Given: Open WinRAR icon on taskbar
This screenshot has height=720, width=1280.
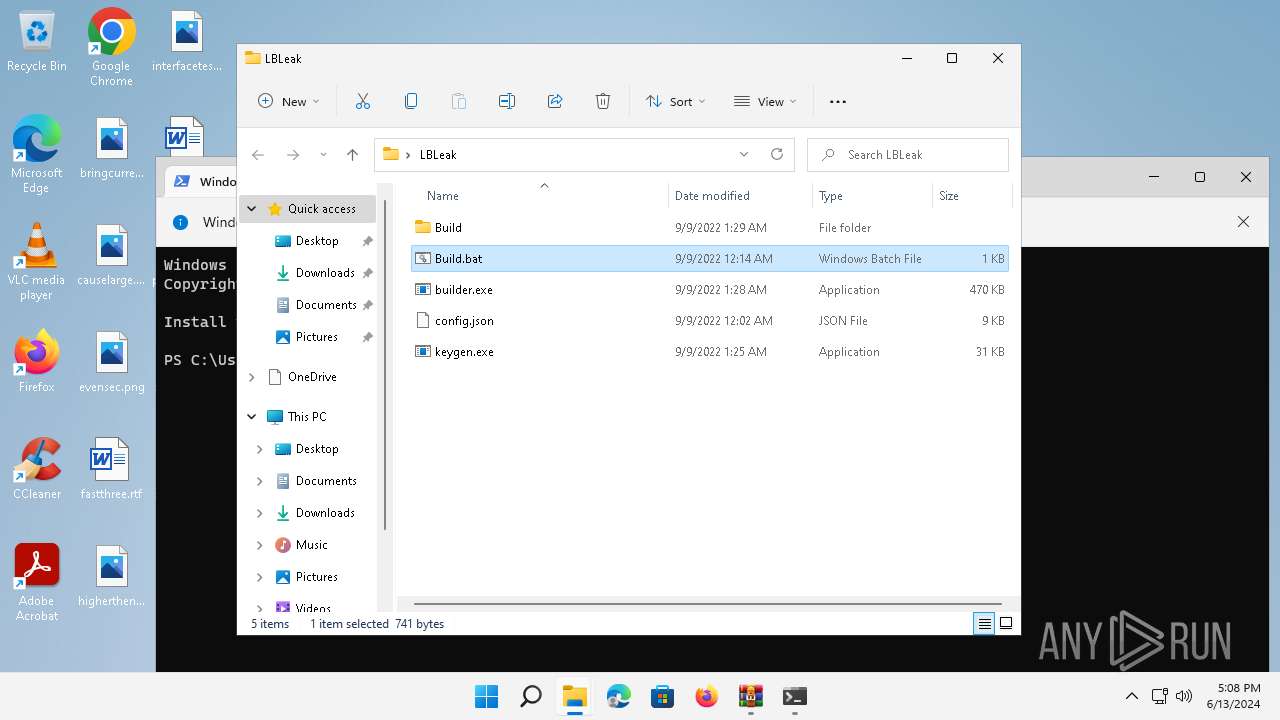Looking at the screenshot, I should click(750, 696).
